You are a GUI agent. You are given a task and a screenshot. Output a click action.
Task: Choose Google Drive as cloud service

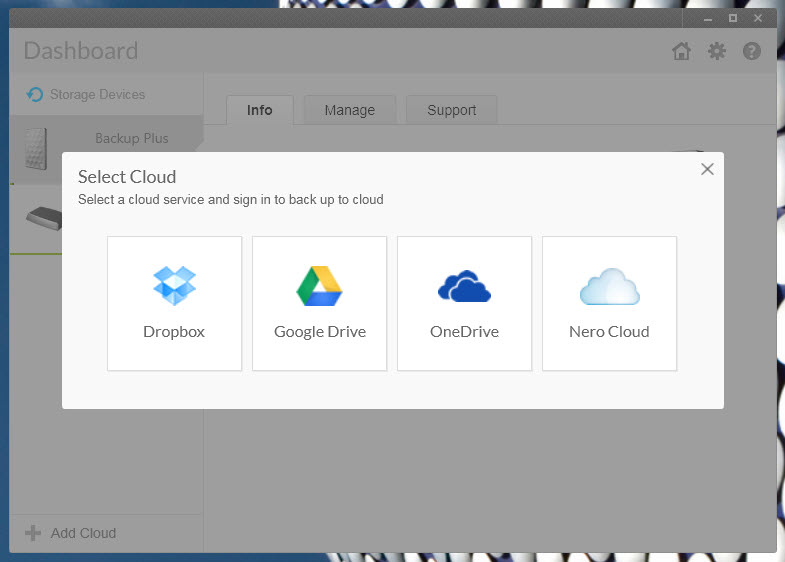coord(319,303)
